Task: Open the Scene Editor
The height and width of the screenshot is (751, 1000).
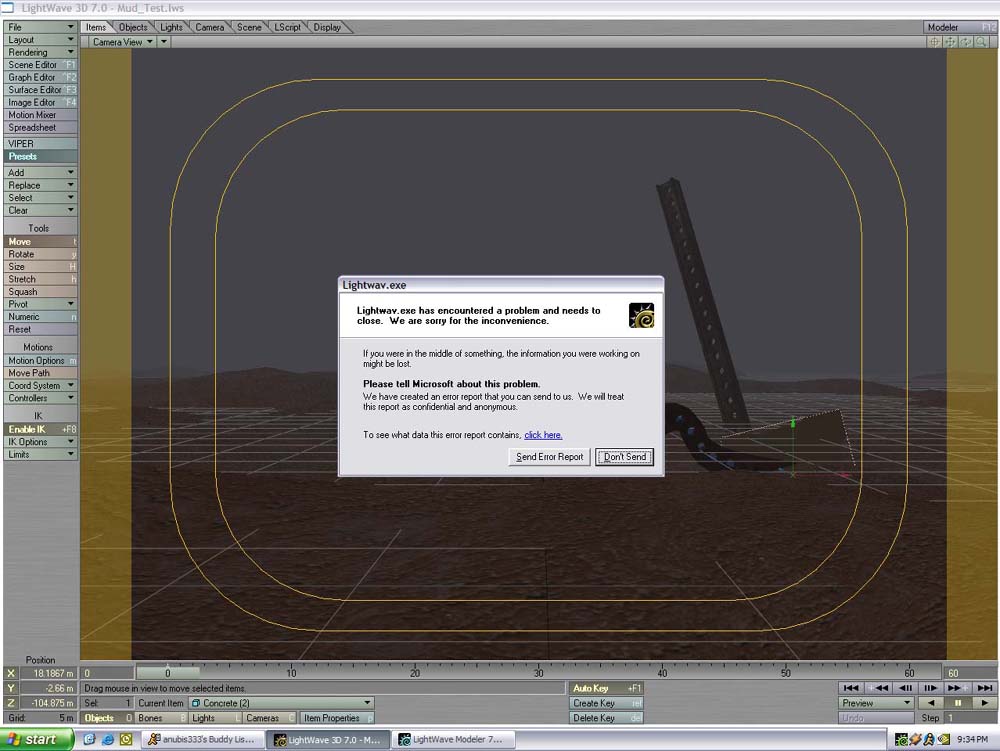Action: [40, 65]
